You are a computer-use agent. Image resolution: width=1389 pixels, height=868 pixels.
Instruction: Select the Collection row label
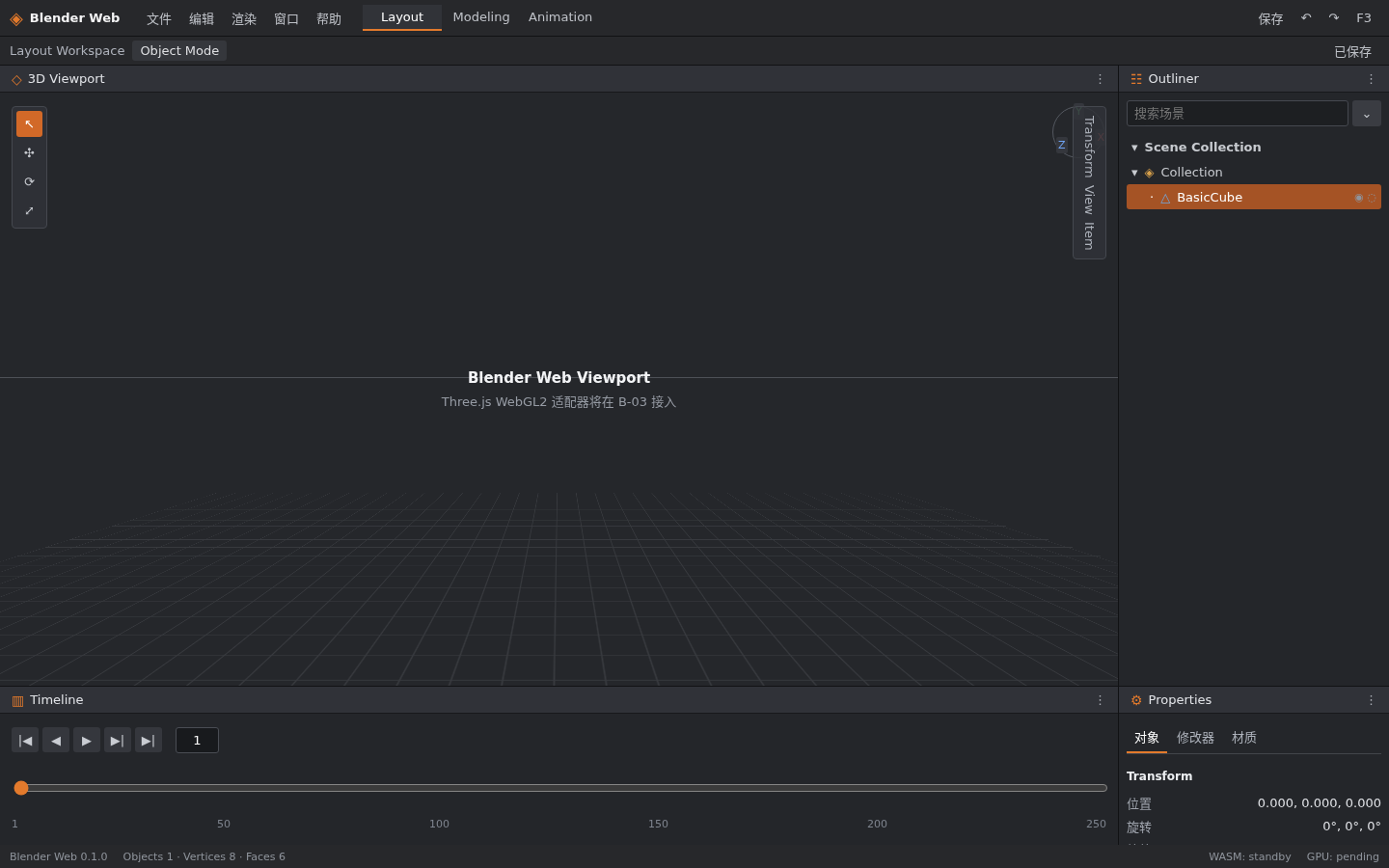(1191, 173)
